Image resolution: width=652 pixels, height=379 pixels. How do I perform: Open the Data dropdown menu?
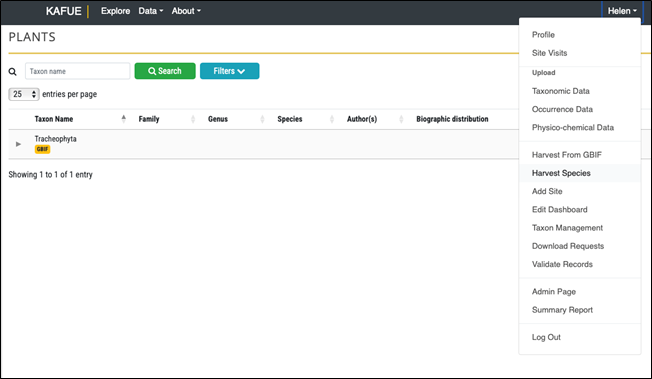pos(151,11)
